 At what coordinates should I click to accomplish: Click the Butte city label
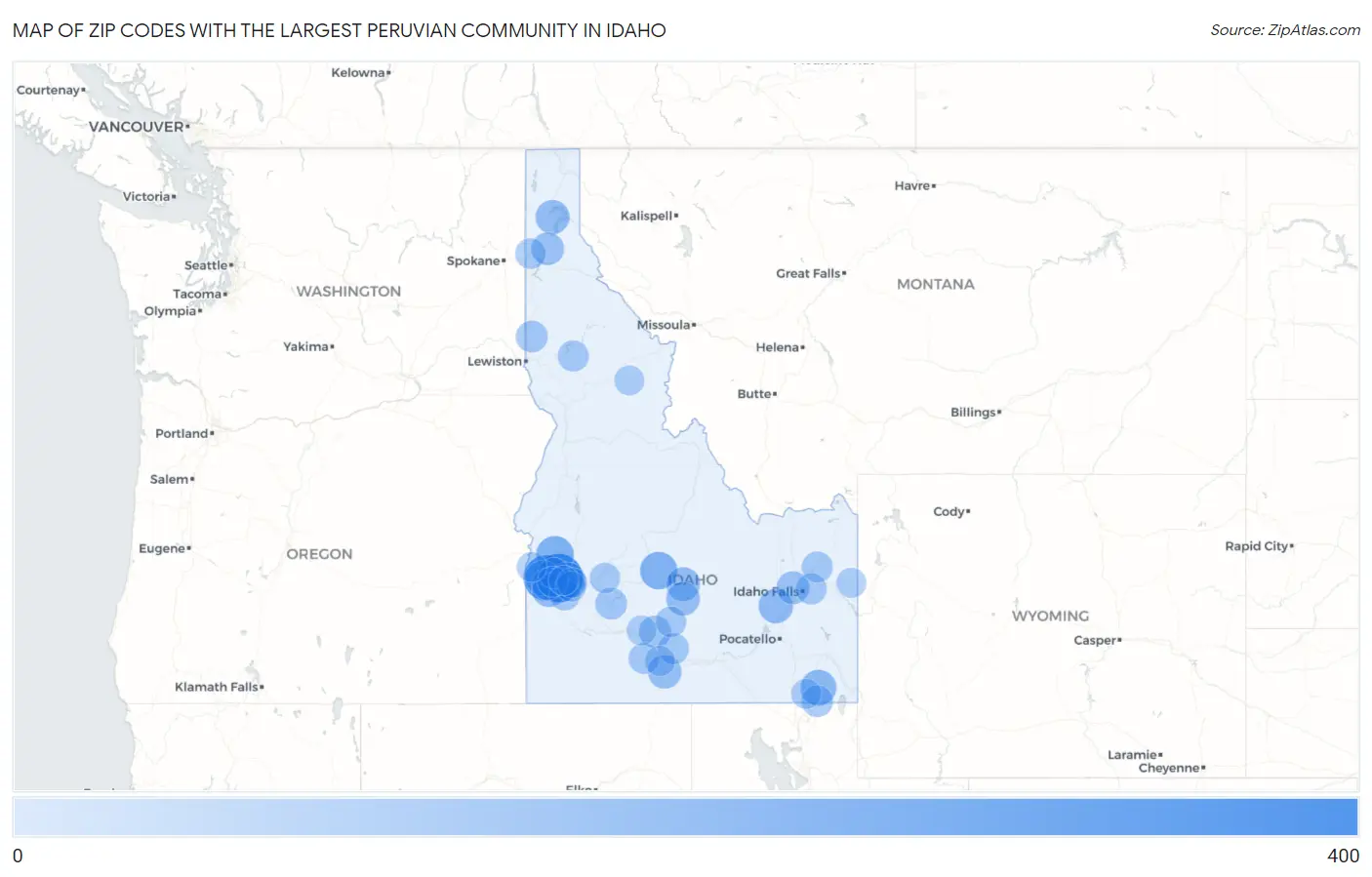coord(755,394)
